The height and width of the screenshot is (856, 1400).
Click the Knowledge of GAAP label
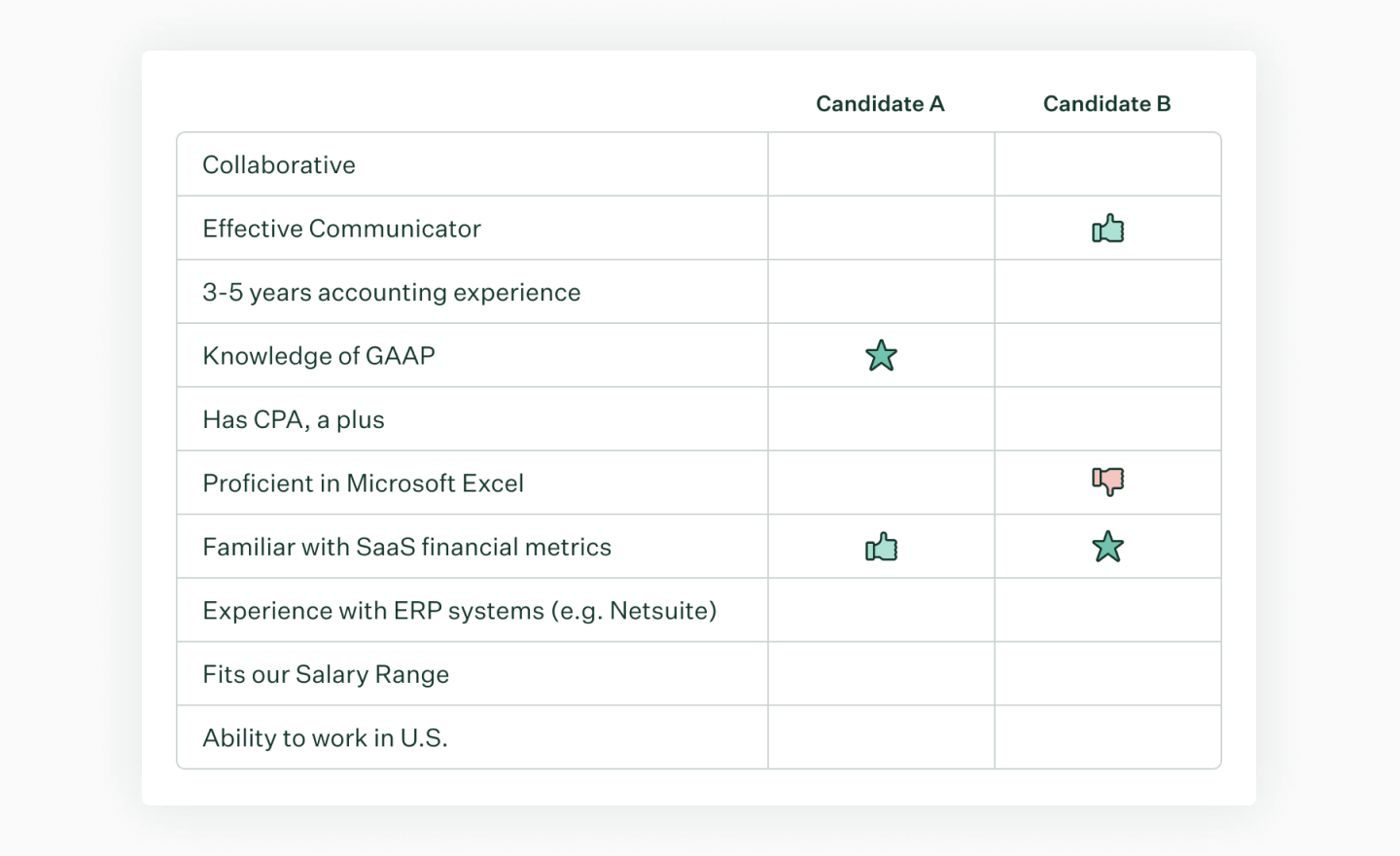(319, 356)
